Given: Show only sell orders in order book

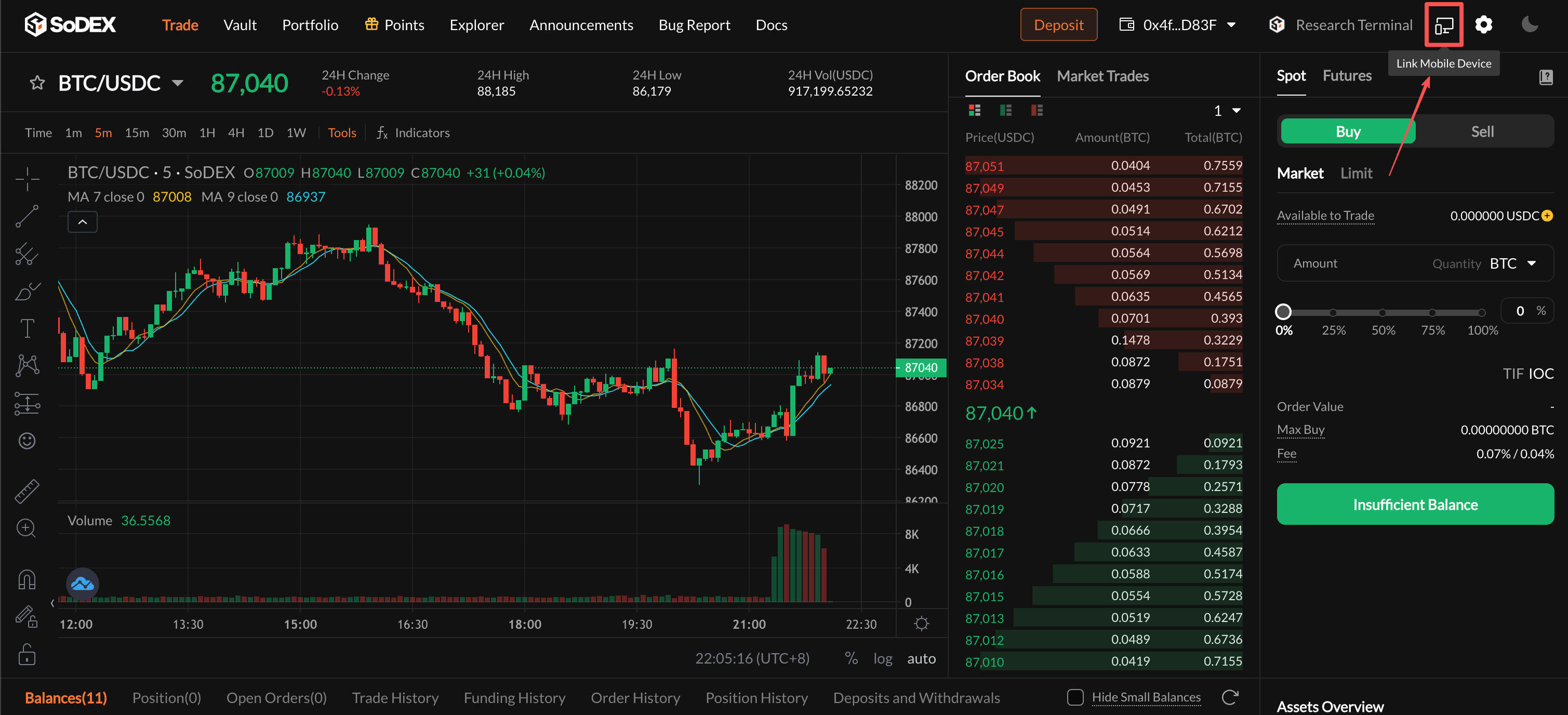Looking at the screenshot, I should [x=1037, y=110].
